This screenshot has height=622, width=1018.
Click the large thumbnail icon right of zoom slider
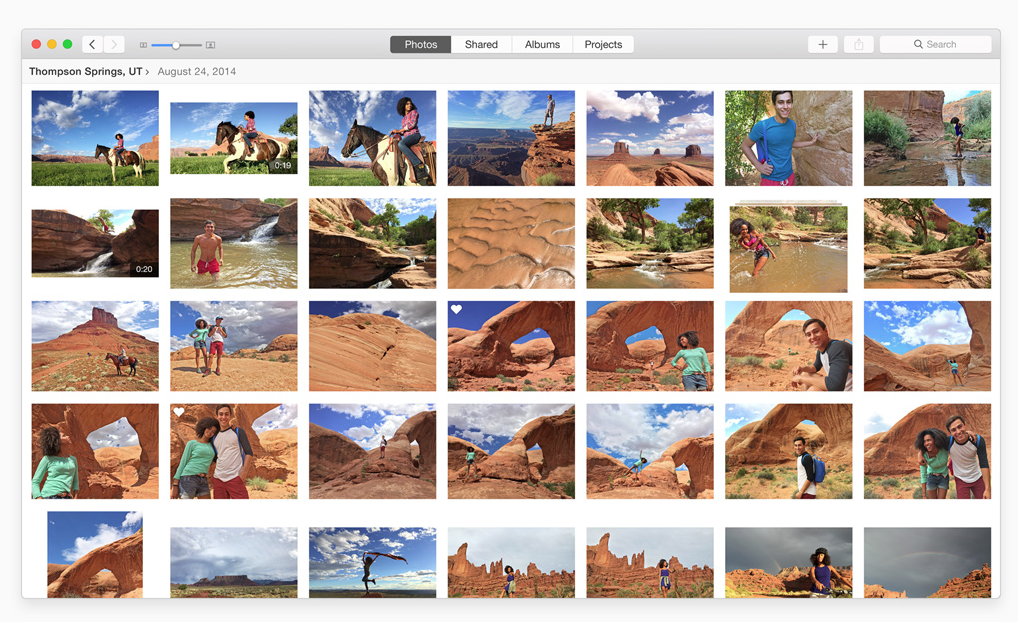tap(210, 45)
